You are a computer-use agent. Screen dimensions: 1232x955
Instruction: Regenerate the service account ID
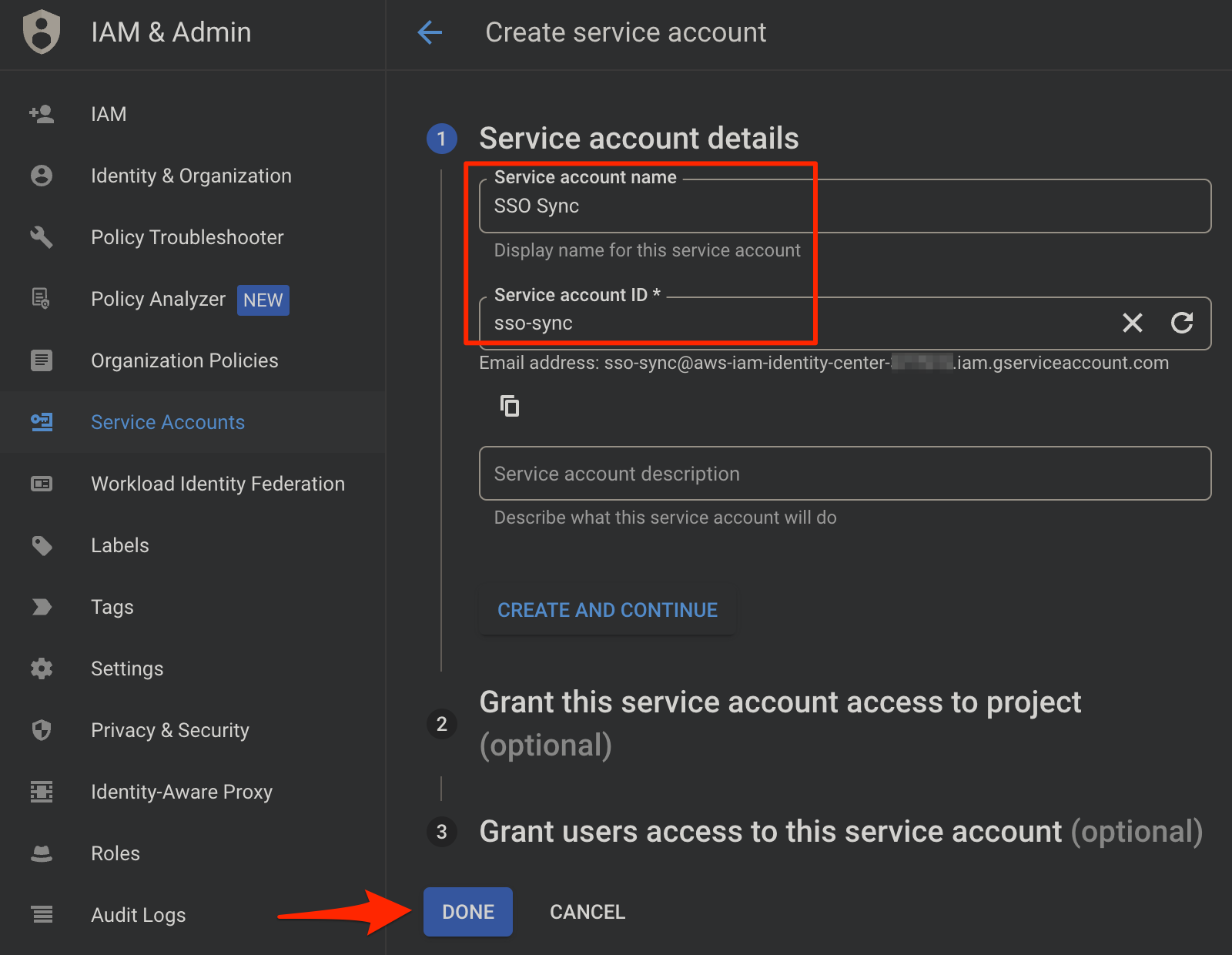1182,323
